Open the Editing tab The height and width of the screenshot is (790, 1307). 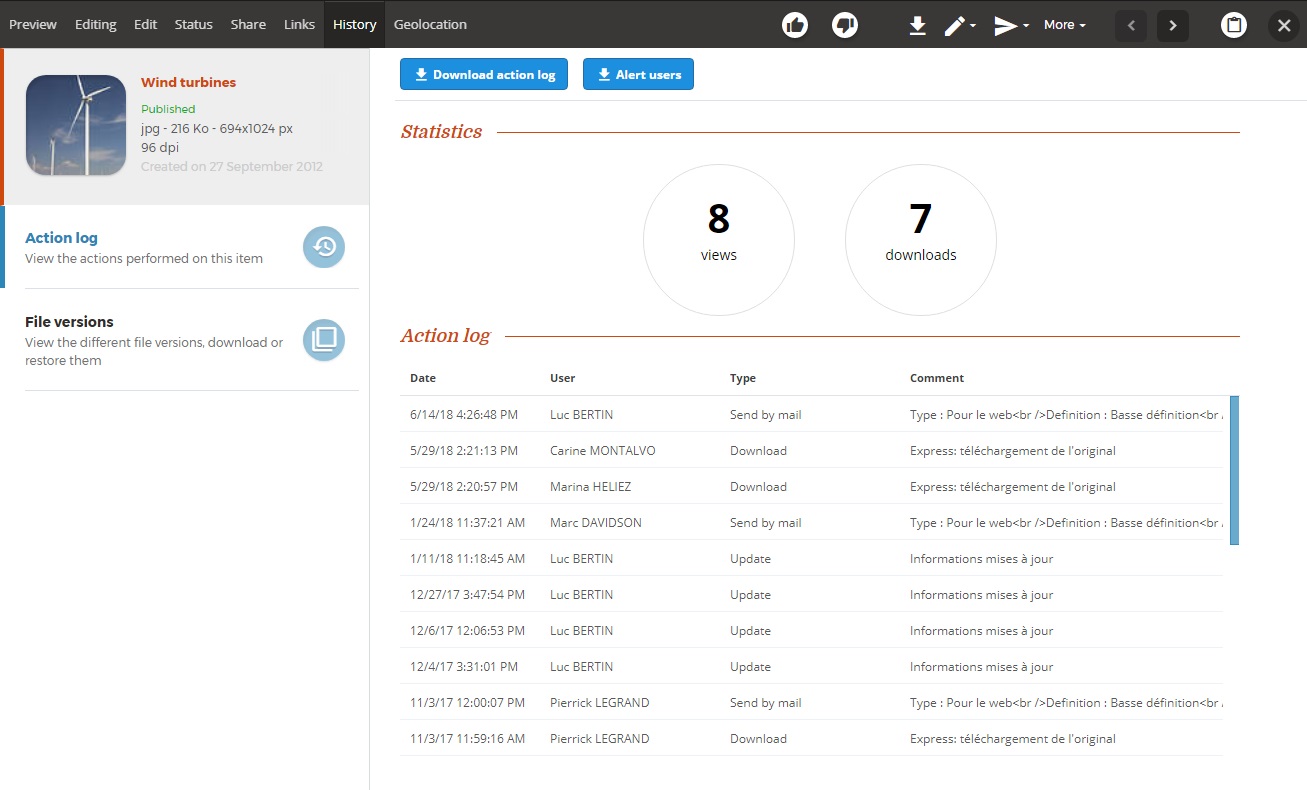tap(96, 24)
